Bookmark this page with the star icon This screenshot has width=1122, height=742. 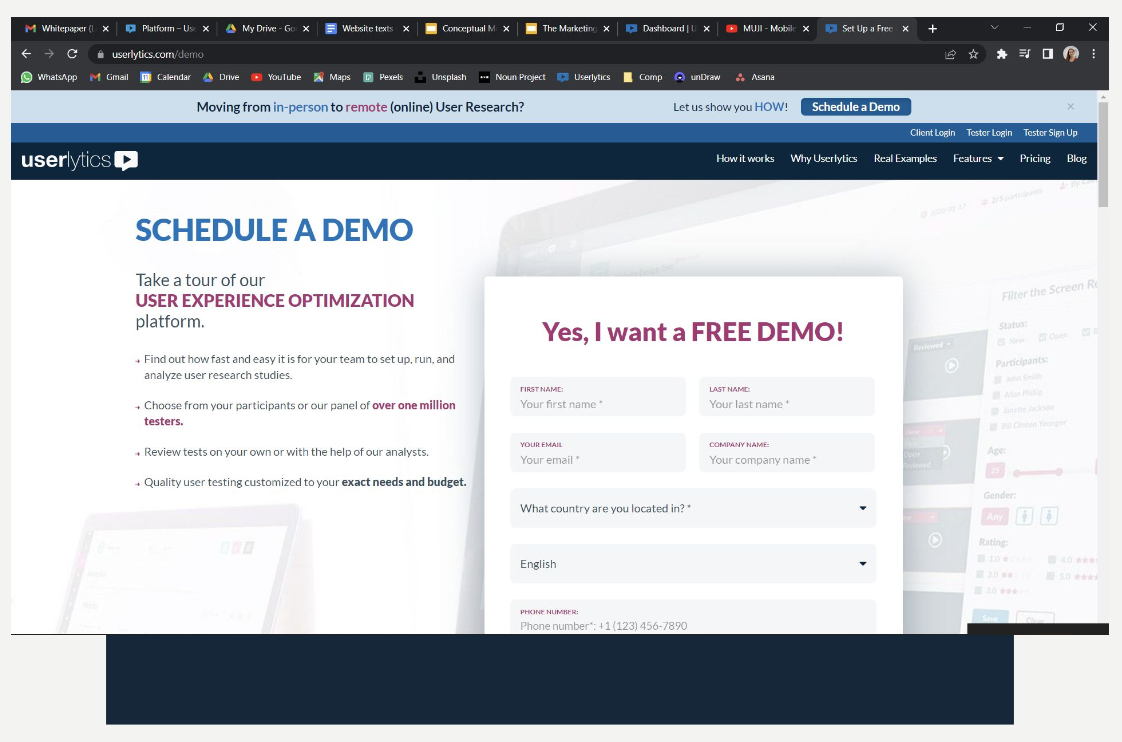(973, 54)
